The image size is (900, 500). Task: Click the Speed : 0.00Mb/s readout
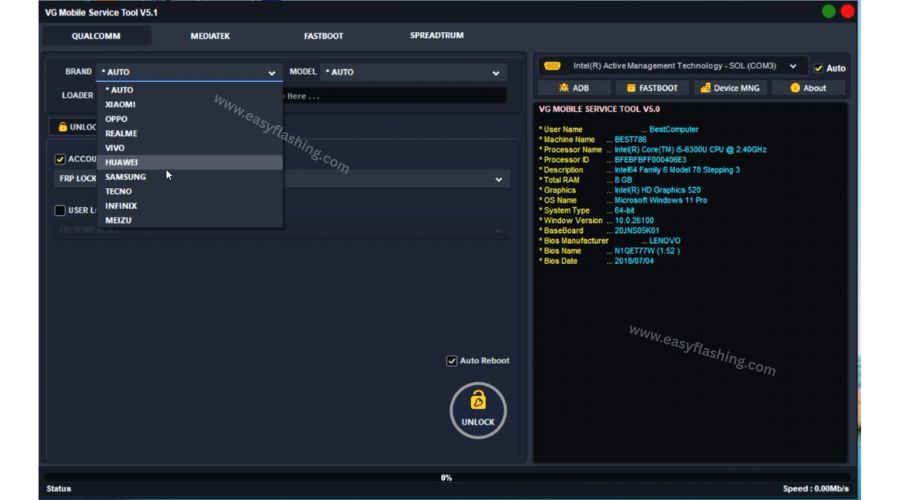click(816, 489)
